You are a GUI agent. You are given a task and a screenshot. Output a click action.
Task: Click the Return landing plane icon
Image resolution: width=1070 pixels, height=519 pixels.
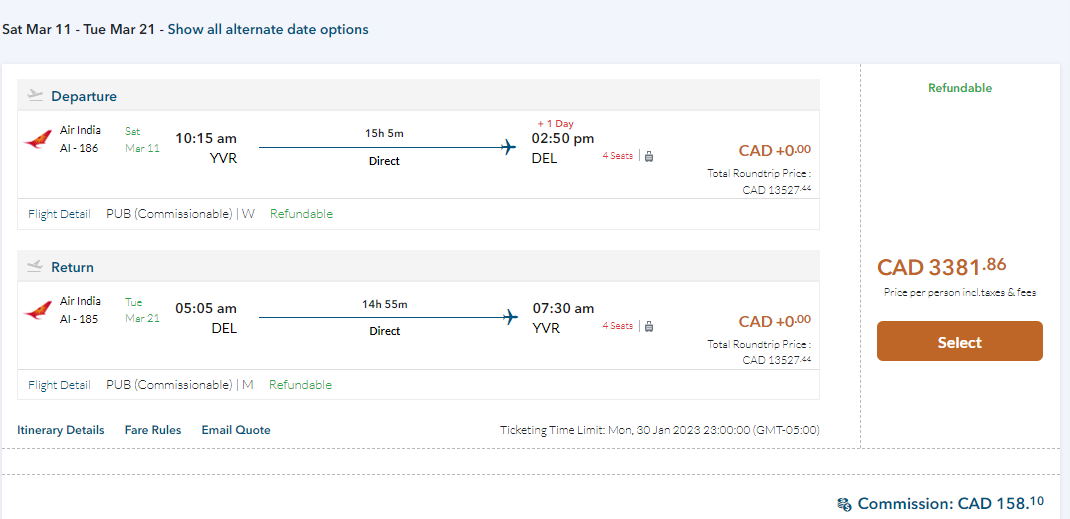click(36, 267)
